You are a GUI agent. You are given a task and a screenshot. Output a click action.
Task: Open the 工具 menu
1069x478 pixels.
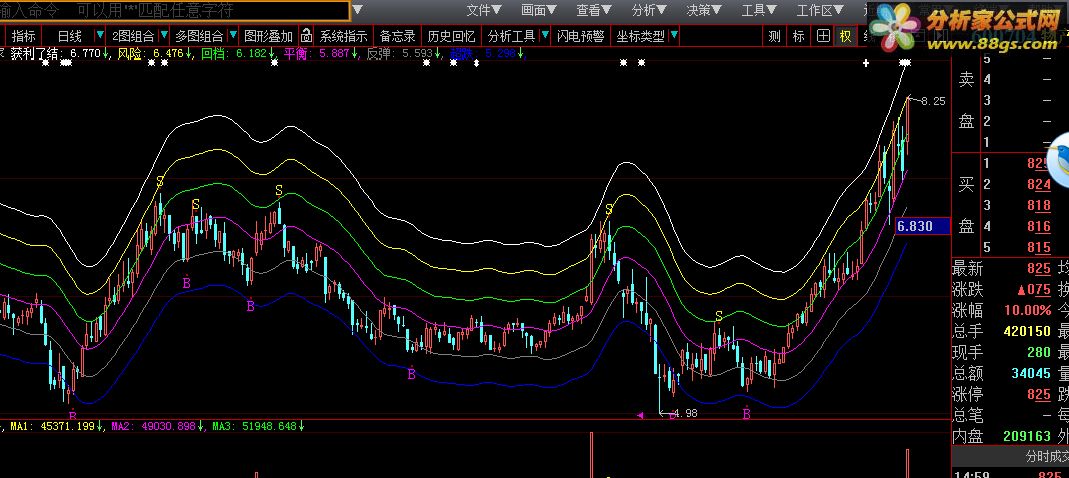click(x=759, y=10)
